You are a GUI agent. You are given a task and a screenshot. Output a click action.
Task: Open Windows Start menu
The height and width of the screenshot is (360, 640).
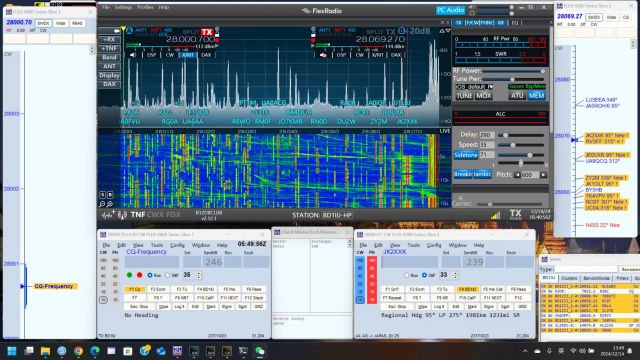(x=12, y=351)
